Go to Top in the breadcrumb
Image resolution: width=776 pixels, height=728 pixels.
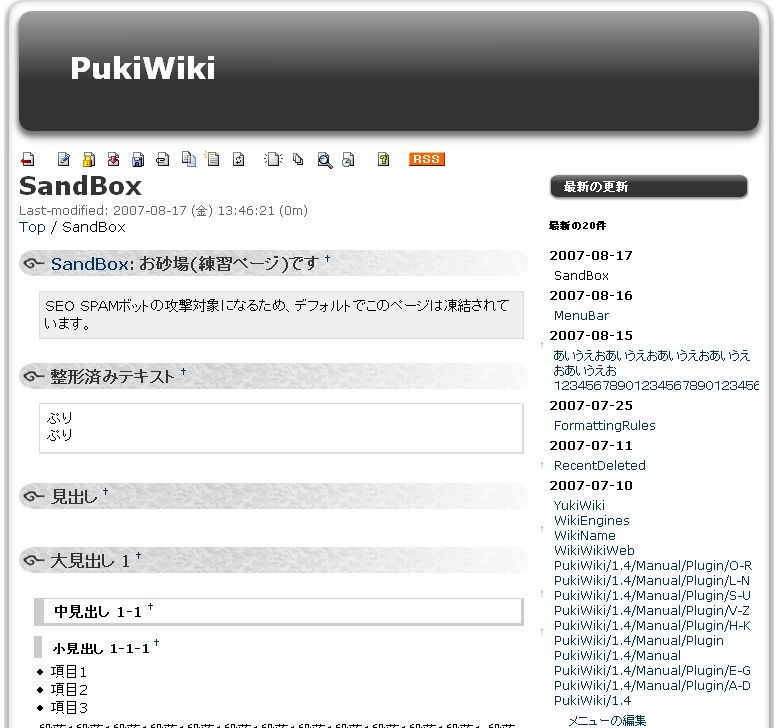tap(32, 227)
